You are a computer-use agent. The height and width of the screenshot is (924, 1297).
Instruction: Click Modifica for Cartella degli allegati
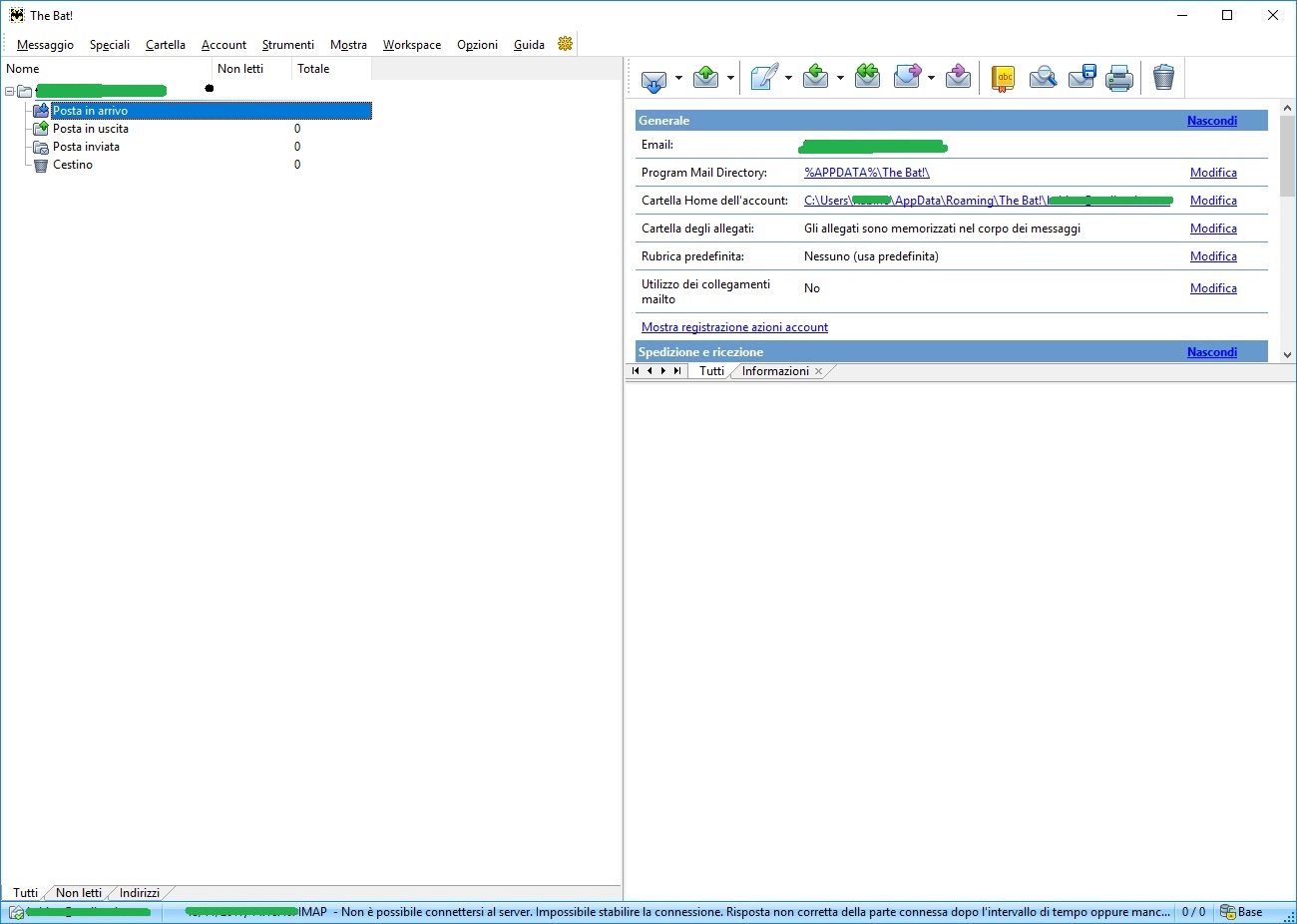(1213, 229)
